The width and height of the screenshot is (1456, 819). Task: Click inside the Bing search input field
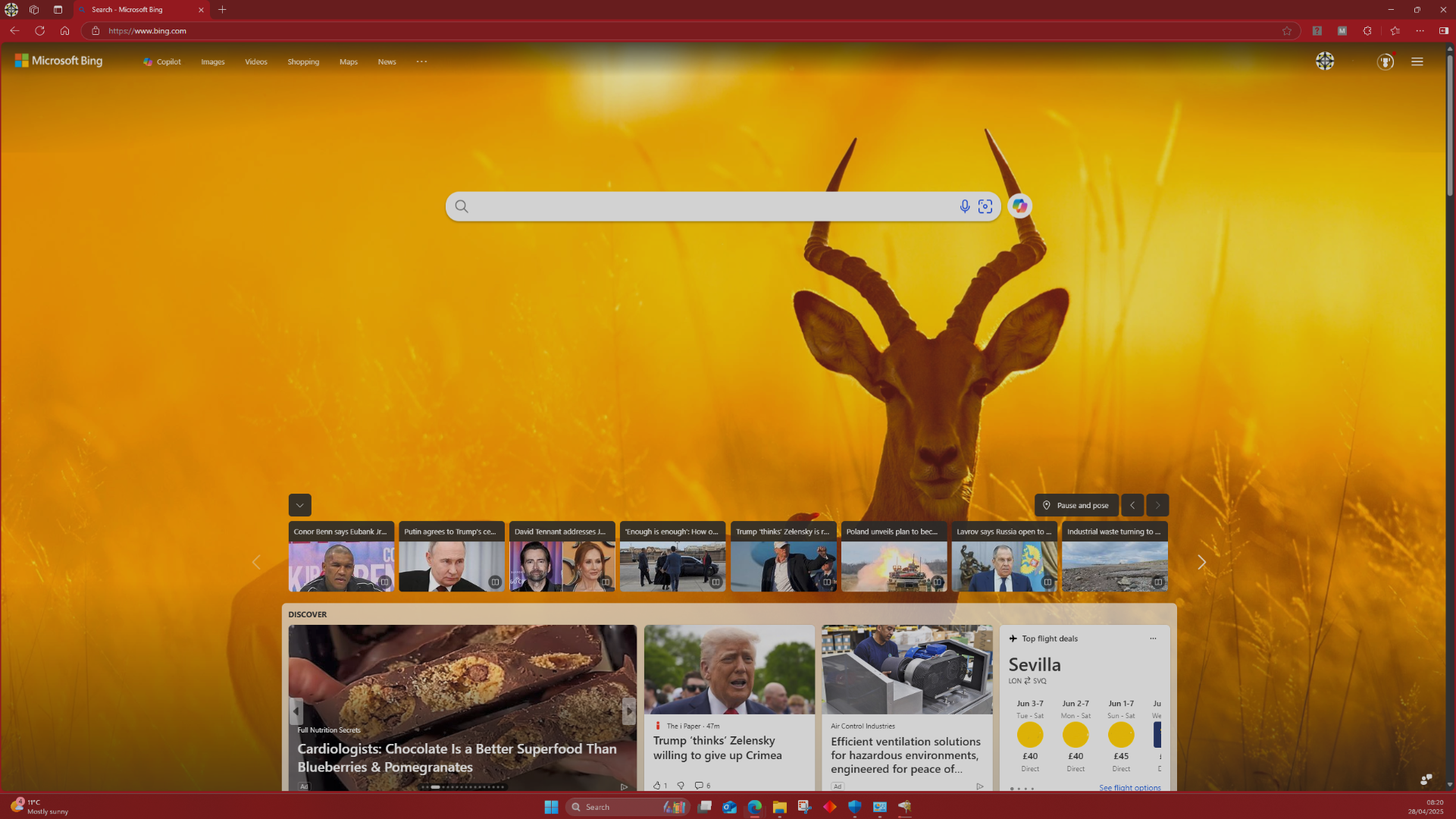712,206
